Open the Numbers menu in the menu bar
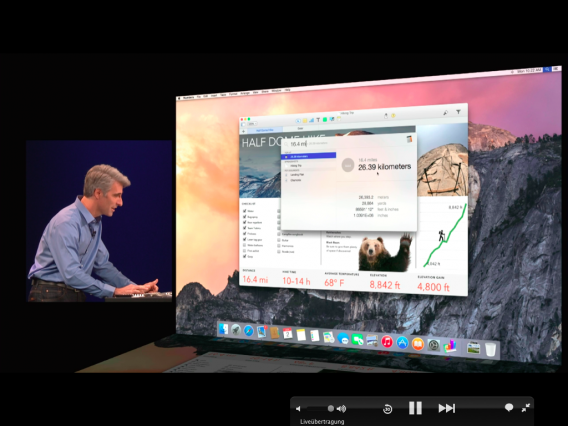 [188, 97]
